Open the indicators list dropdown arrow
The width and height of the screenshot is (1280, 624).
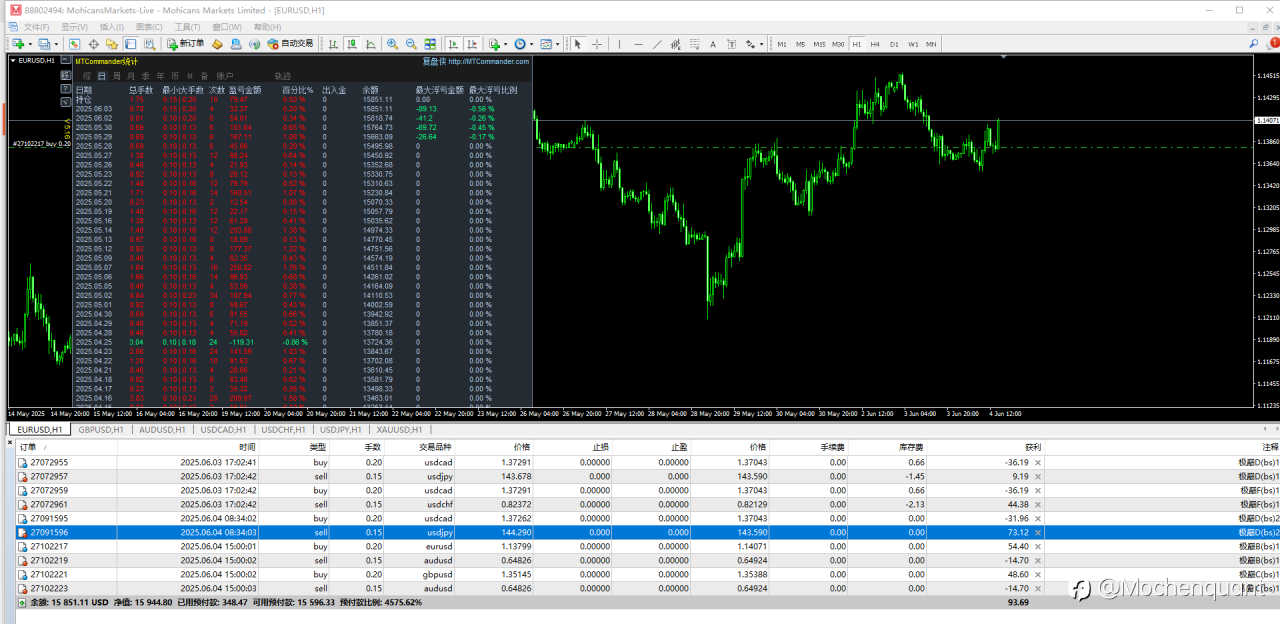tap(507, 44)
